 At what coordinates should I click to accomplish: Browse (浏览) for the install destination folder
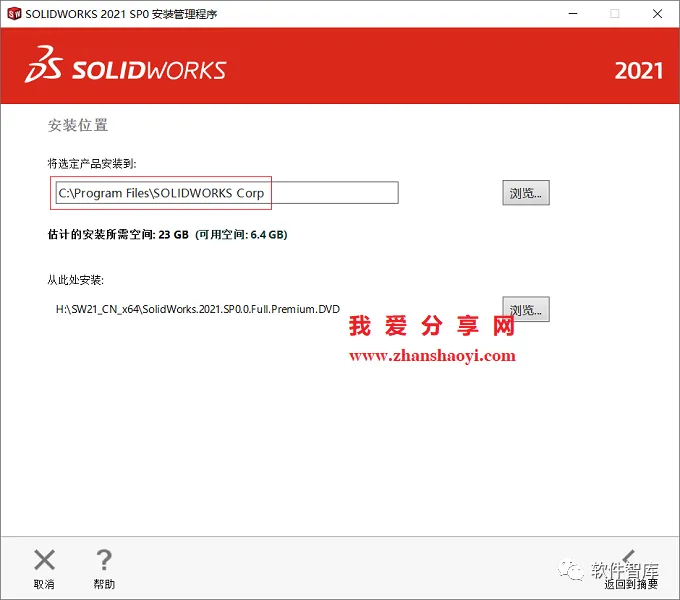(x=526, y=192)
